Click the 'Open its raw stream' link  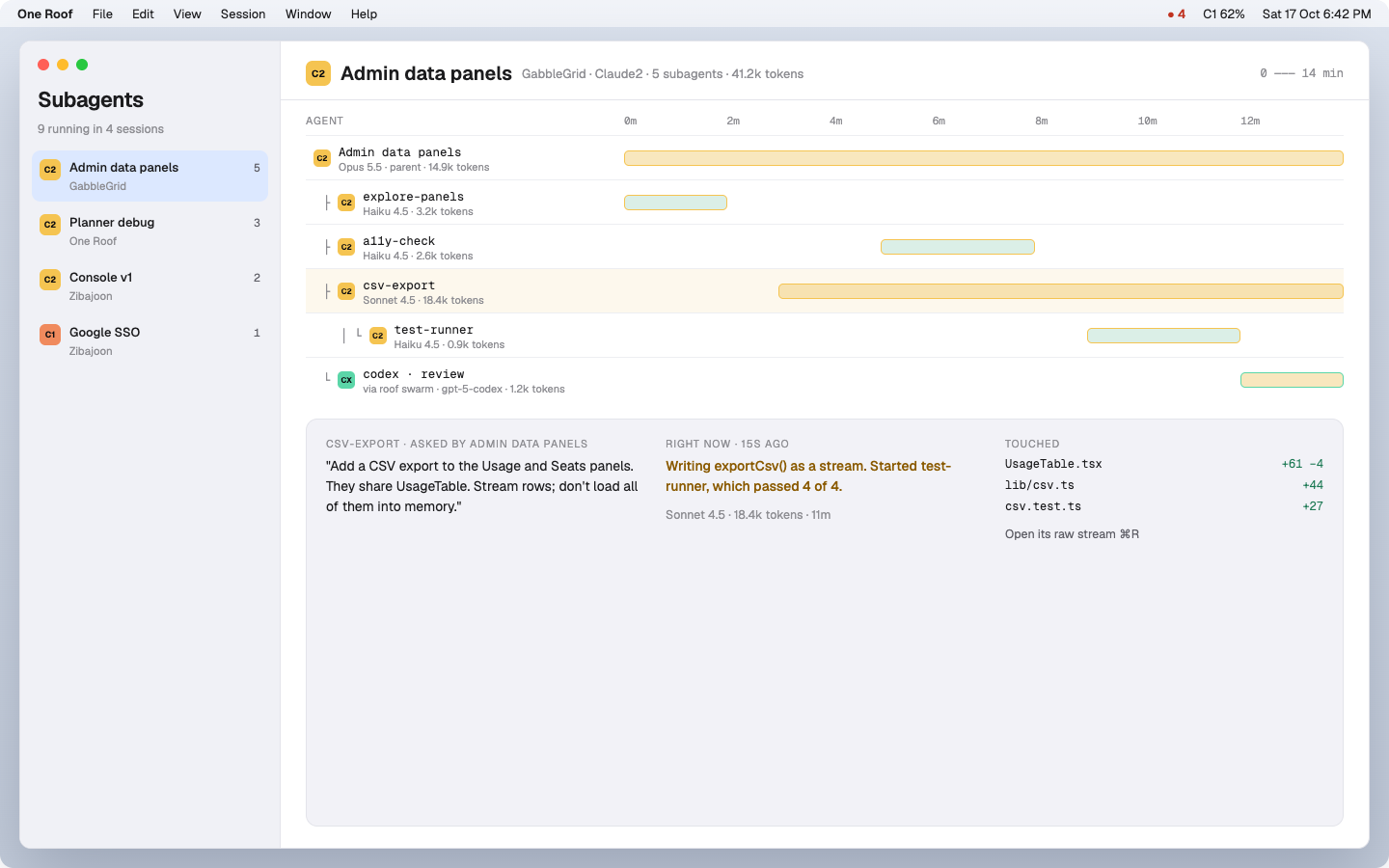(x=1072, y=534)
